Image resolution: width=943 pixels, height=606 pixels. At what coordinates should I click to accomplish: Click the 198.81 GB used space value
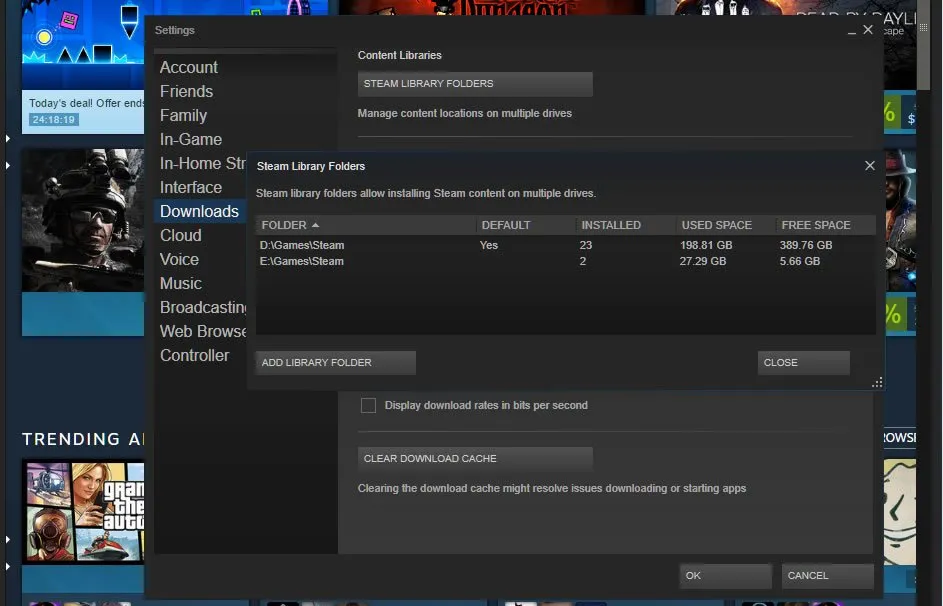[x=706, y=245]
